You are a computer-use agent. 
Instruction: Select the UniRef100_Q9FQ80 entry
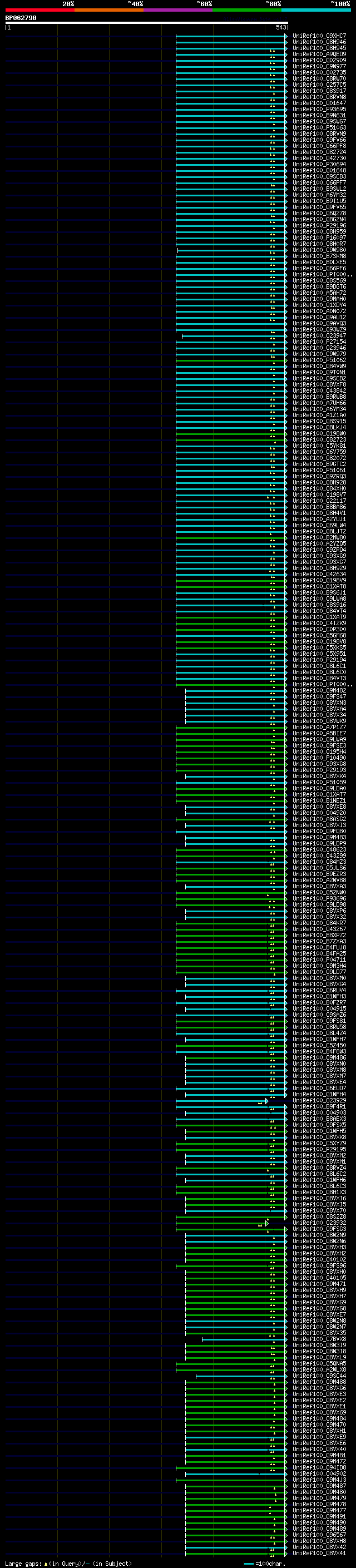[x=319, y=832]
